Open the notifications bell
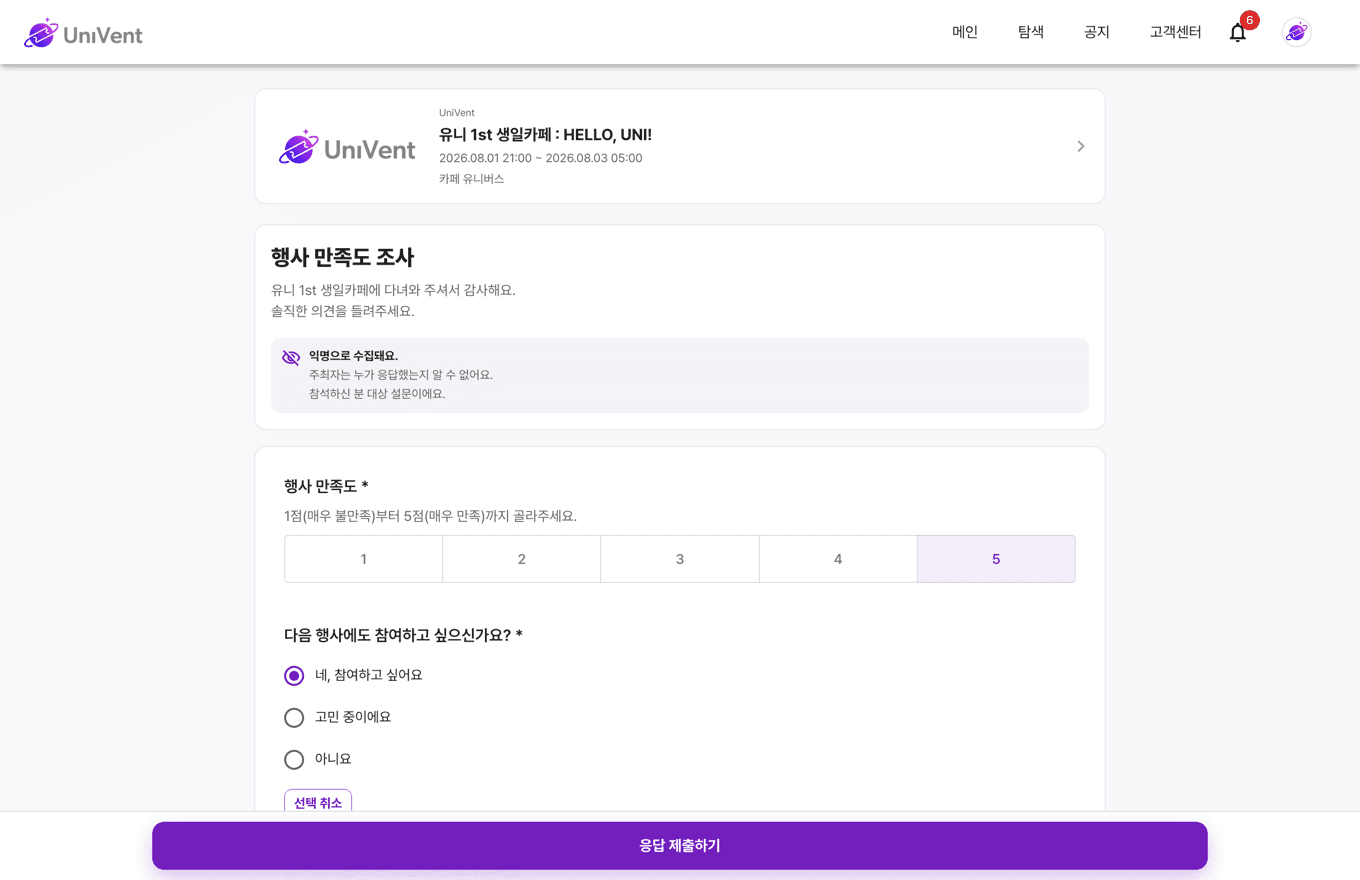1360x880 pixels. tap(1238, 33)
